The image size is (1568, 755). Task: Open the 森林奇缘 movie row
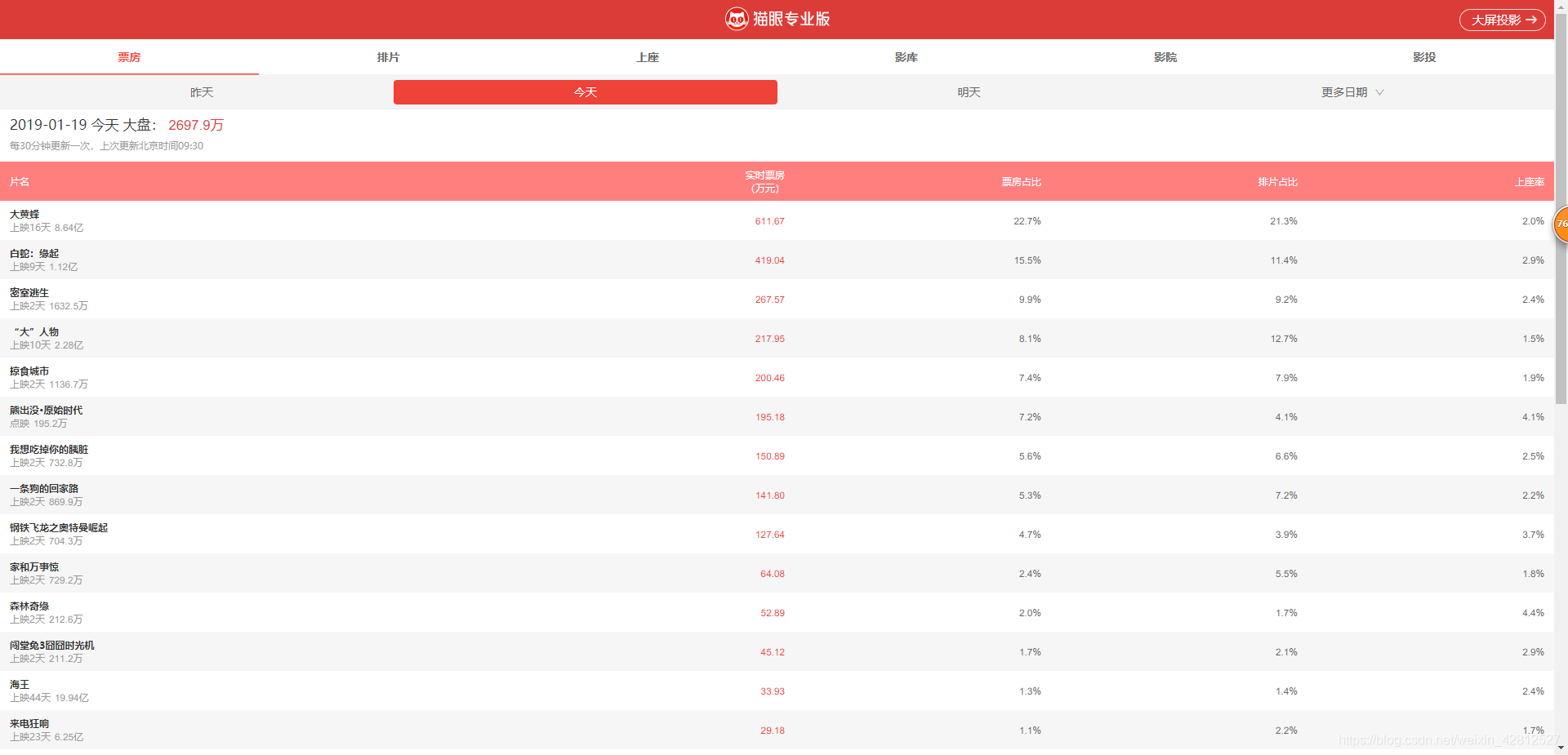pos(777,612)
